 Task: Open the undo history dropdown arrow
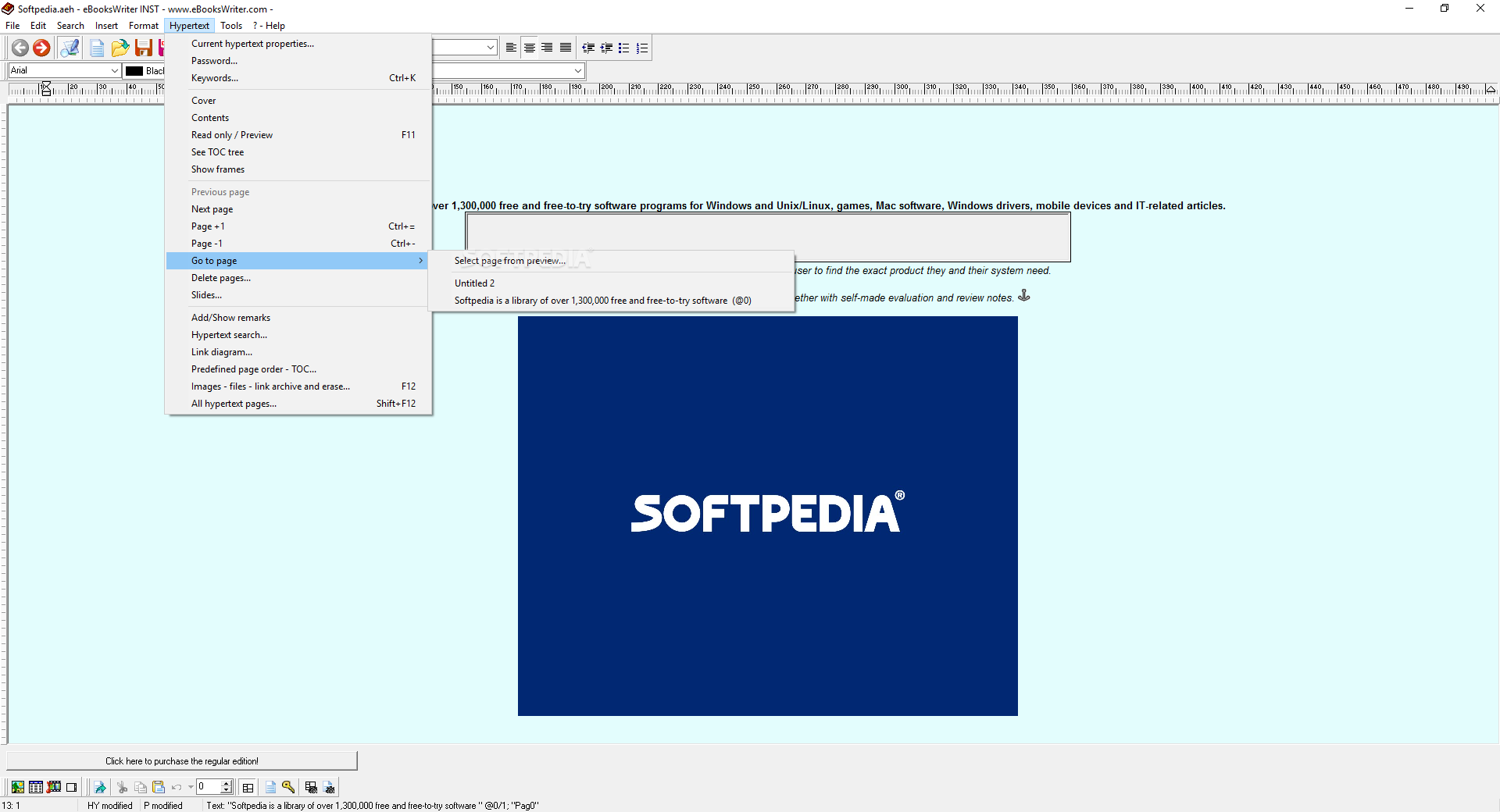(x=191, y=787)
